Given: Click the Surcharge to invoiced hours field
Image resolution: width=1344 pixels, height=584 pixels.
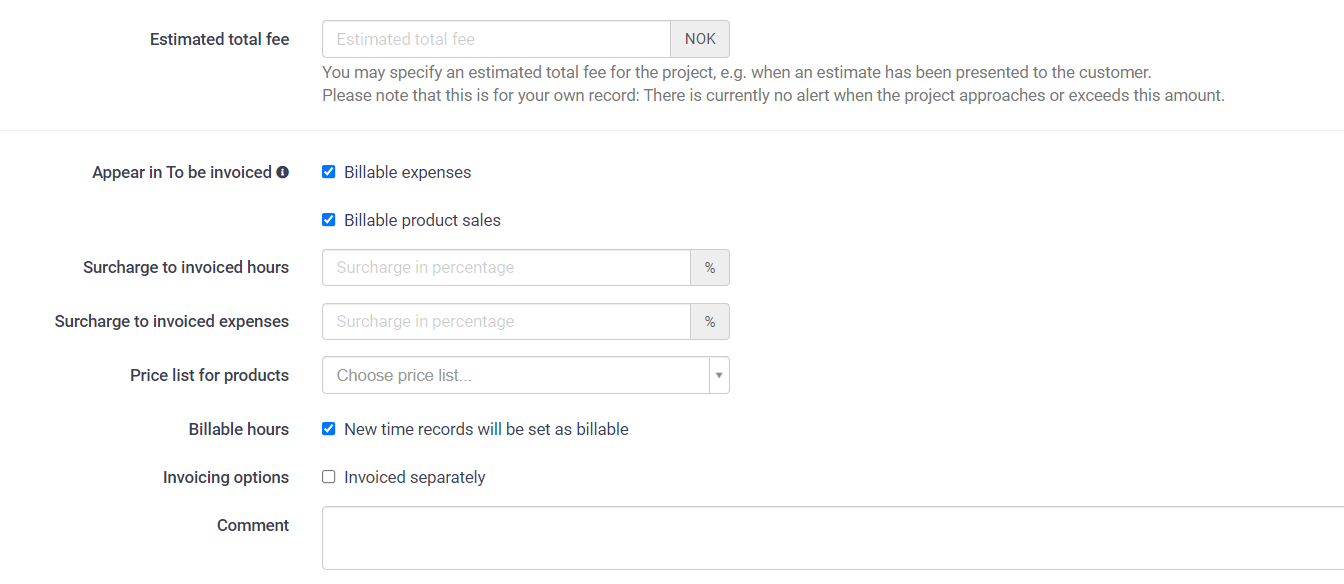Looking at the screenshot, I should coord(506,268).
